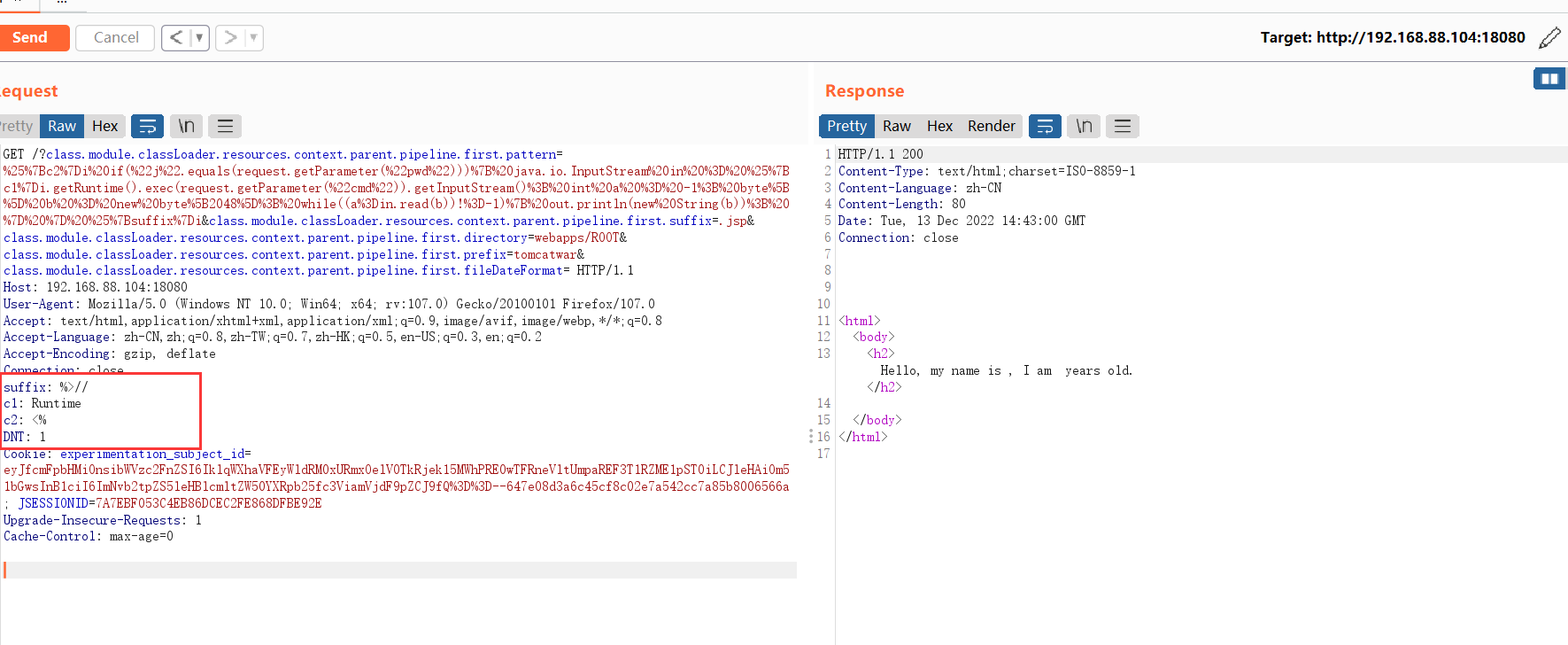Select the Response Raw tab
This screenshot has width=1568, height=645.
pyautogui.click(x=896, y=126)
